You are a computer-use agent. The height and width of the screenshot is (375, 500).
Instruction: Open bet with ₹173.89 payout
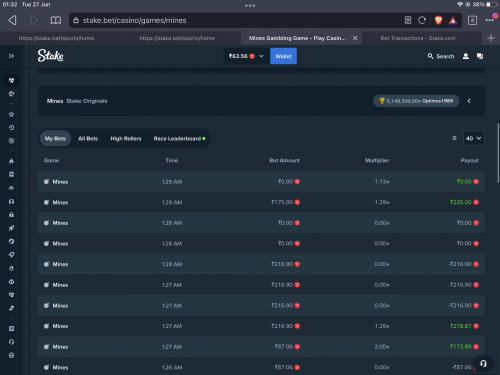point(261,347)
